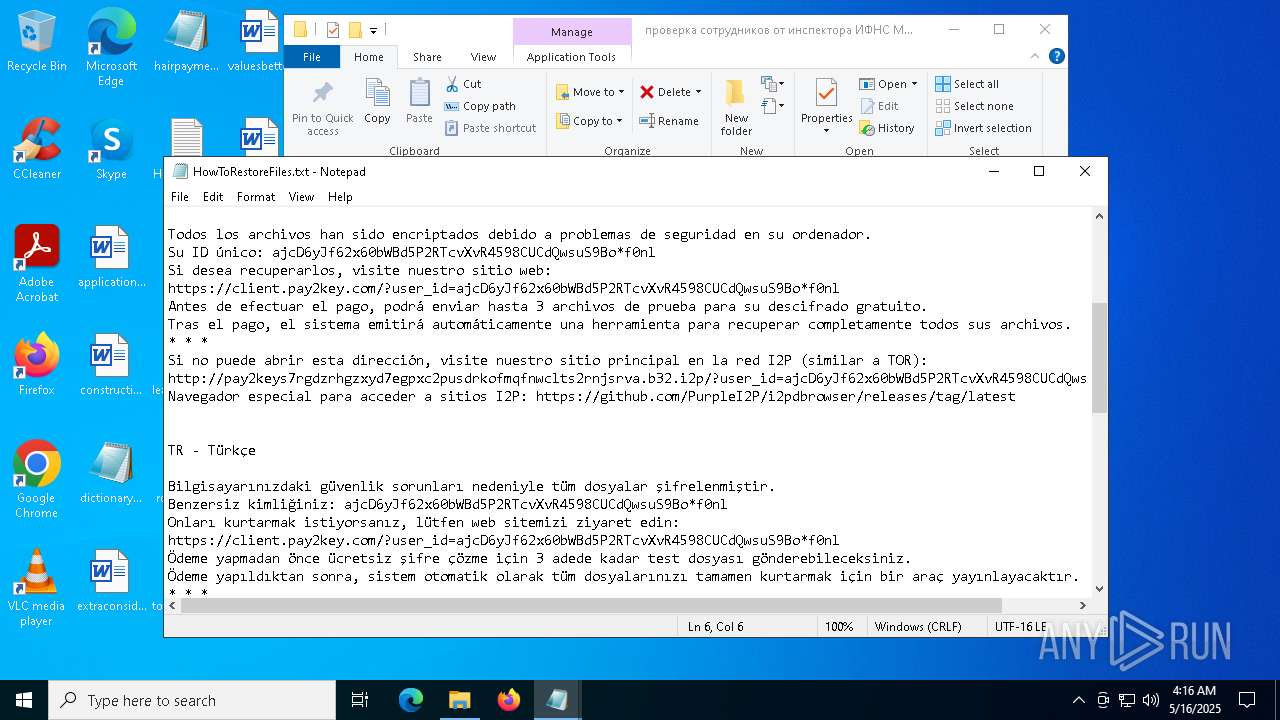This screenshot has height=720, width=1280.
Task: Open the Explorer File tab
Action: click(312, 57)
